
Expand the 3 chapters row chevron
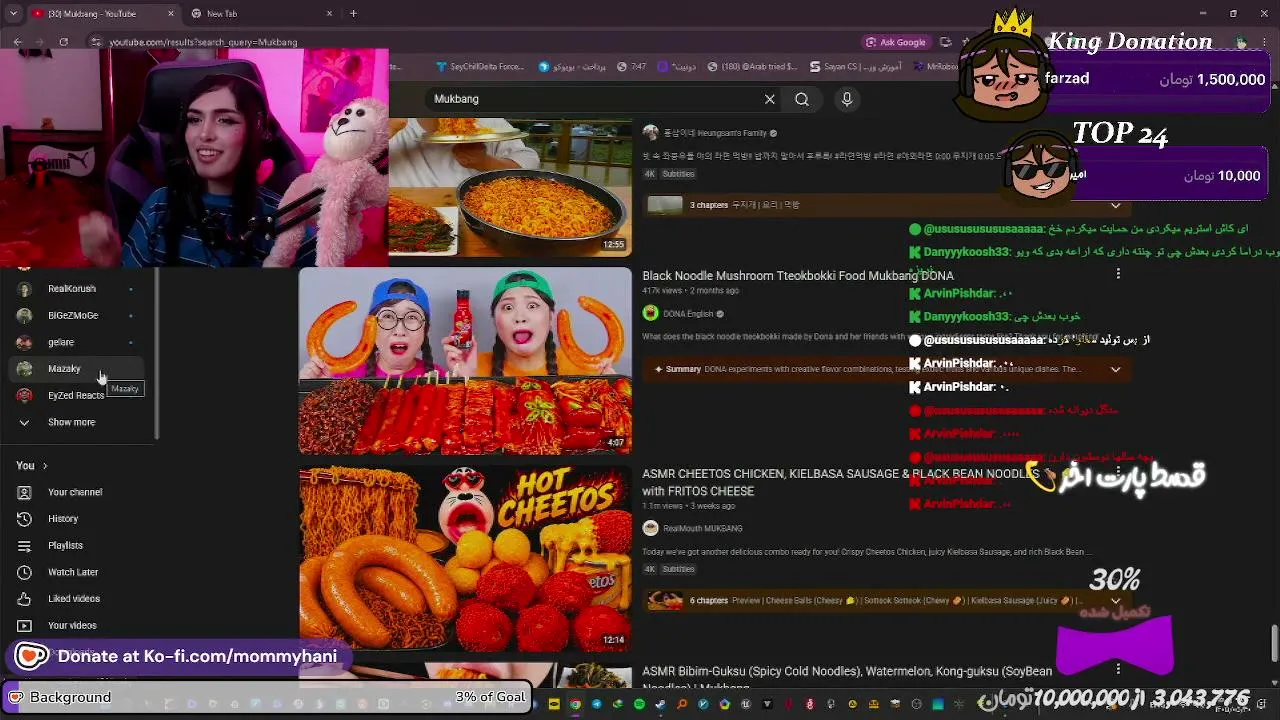pyautogui.click(x=1115, y=205)
